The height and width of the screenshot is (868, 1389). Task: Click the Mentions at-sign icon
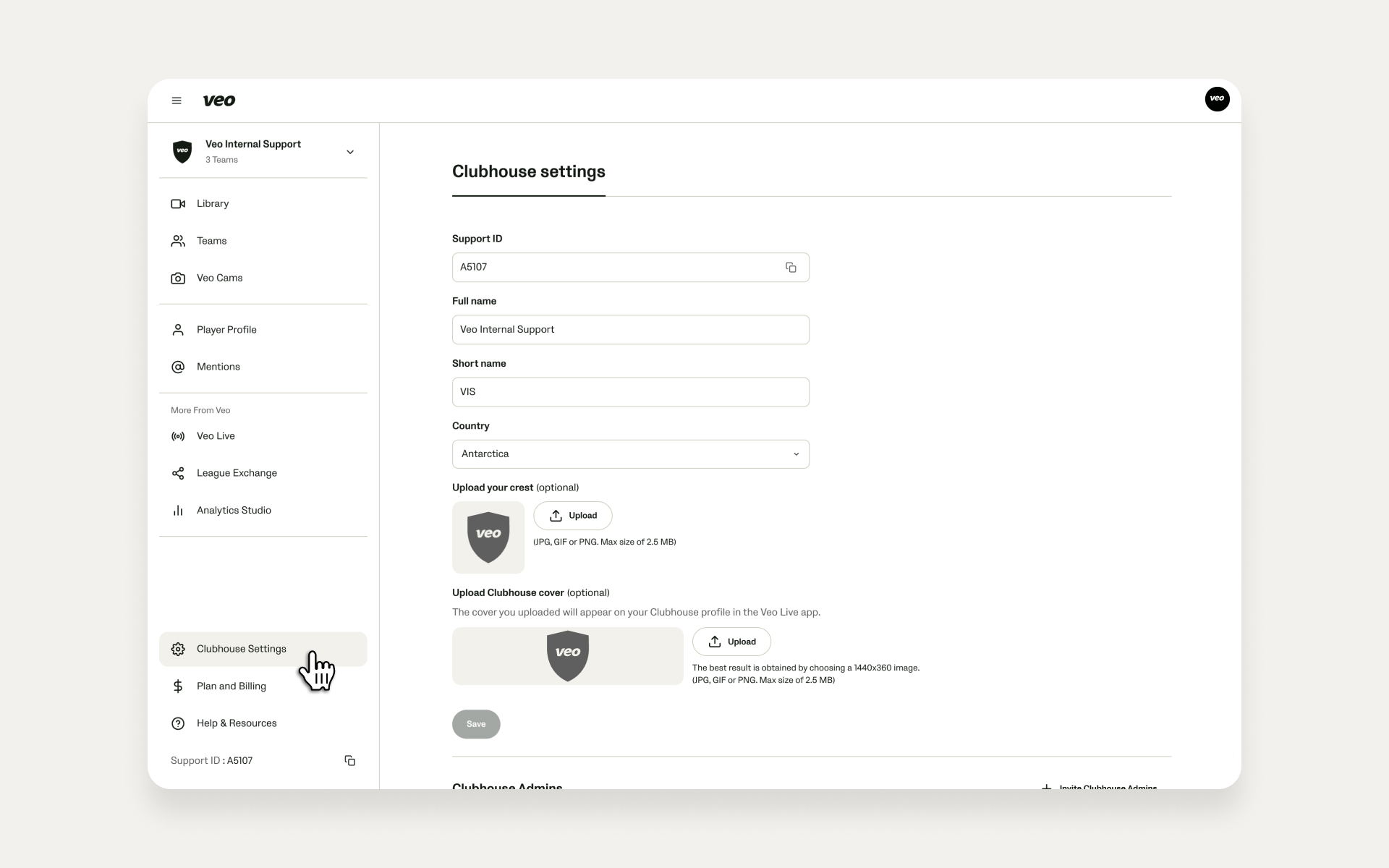coord(178,367)
